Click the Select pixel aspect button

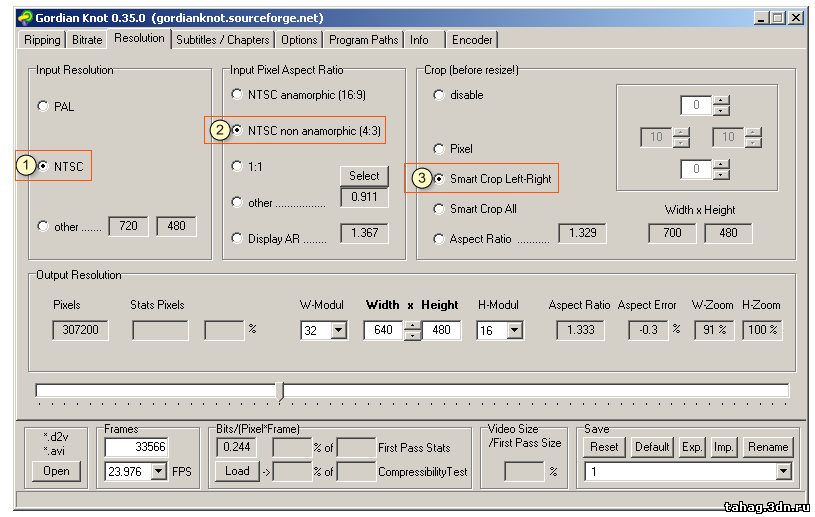pyautogui.click(x=364, y=176)
